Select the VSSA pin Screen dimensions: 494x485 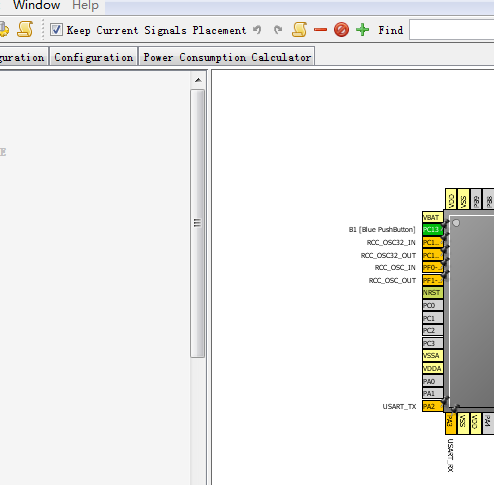point(432,356)
